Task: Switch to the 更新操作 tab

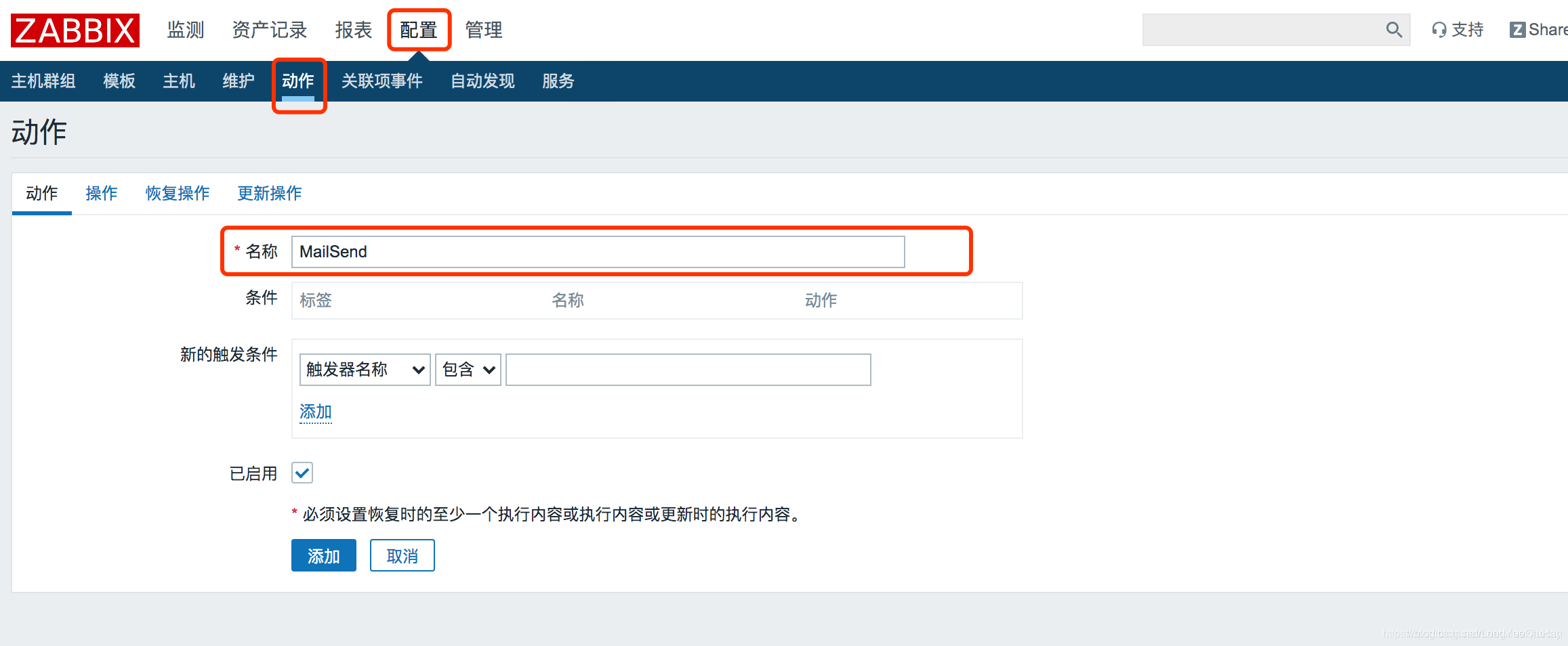Action: [x=270, y=194]
